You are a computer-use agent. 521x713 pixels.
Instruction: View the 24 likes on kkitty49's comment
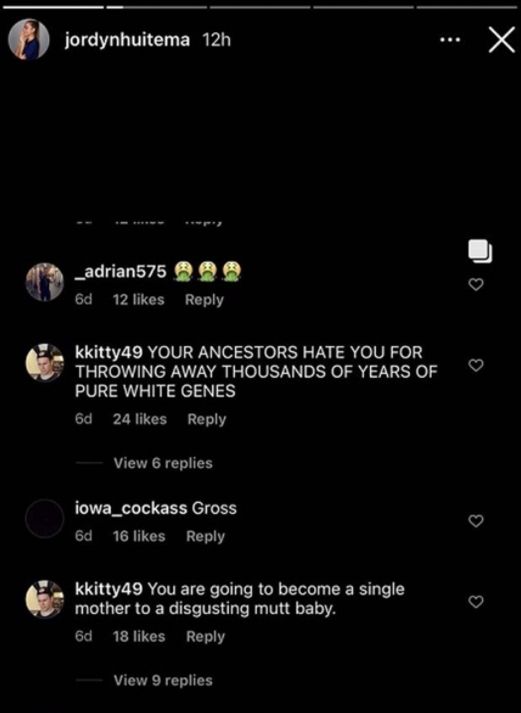point(140,419)
